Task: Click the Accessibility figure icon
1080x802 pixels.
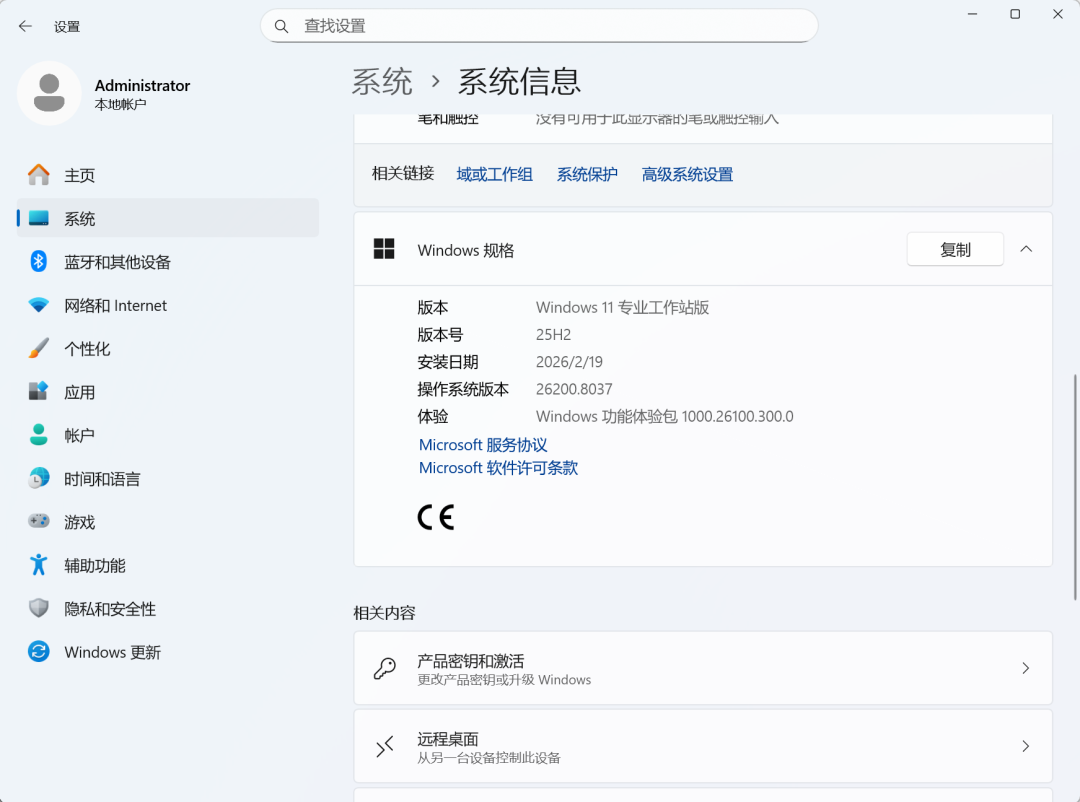Action: click(39, 565)
